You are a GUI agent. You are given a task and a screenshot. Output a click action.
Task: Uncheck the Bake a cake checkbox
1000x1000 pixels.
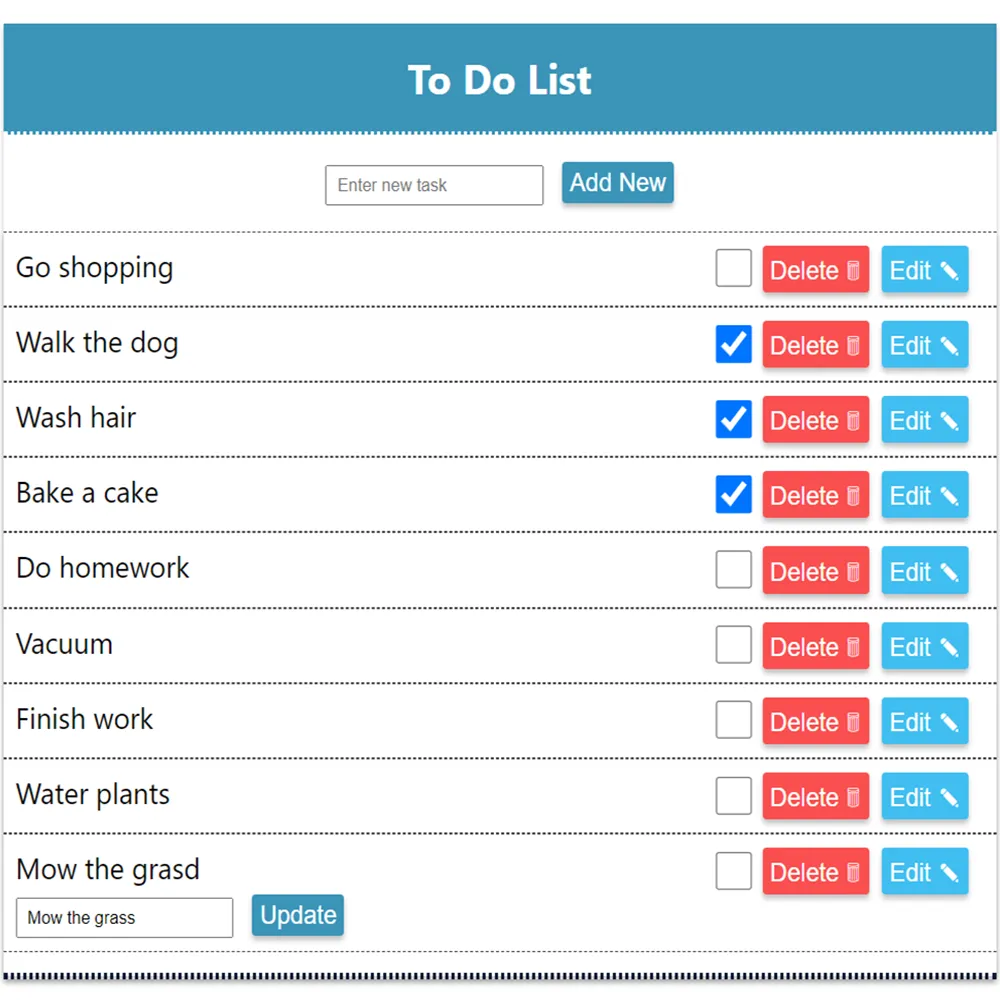pyautogui.click(x=734, y=495)
